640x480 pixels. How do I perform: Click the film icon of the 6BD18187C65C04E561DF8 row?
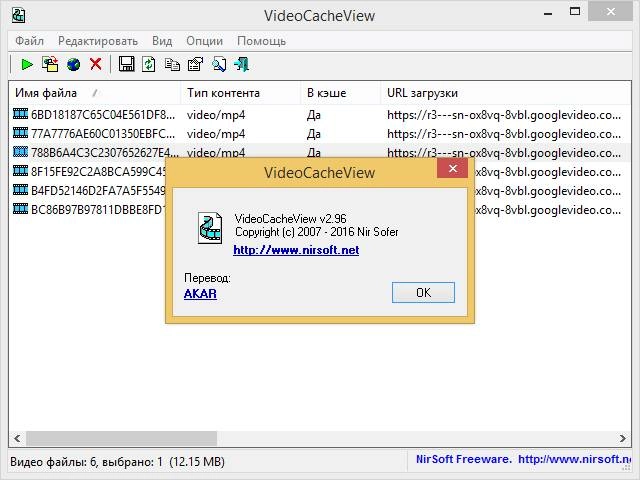[x=20, y=114]
